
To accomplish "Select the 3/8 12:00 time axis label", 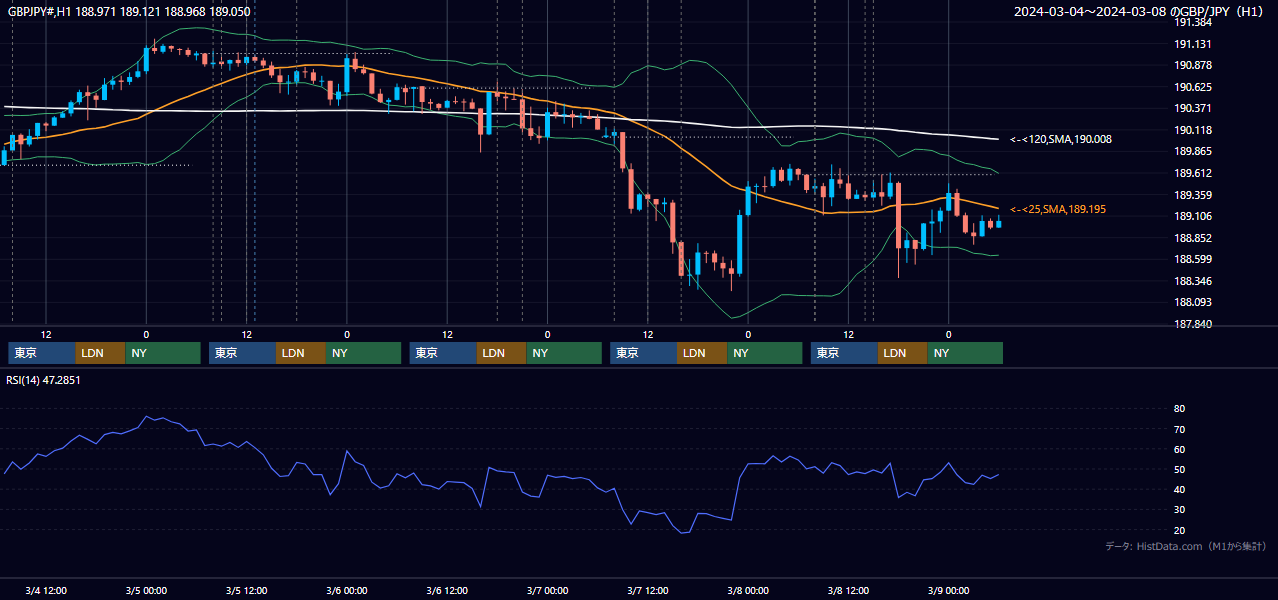I will (x=848, y=590).
